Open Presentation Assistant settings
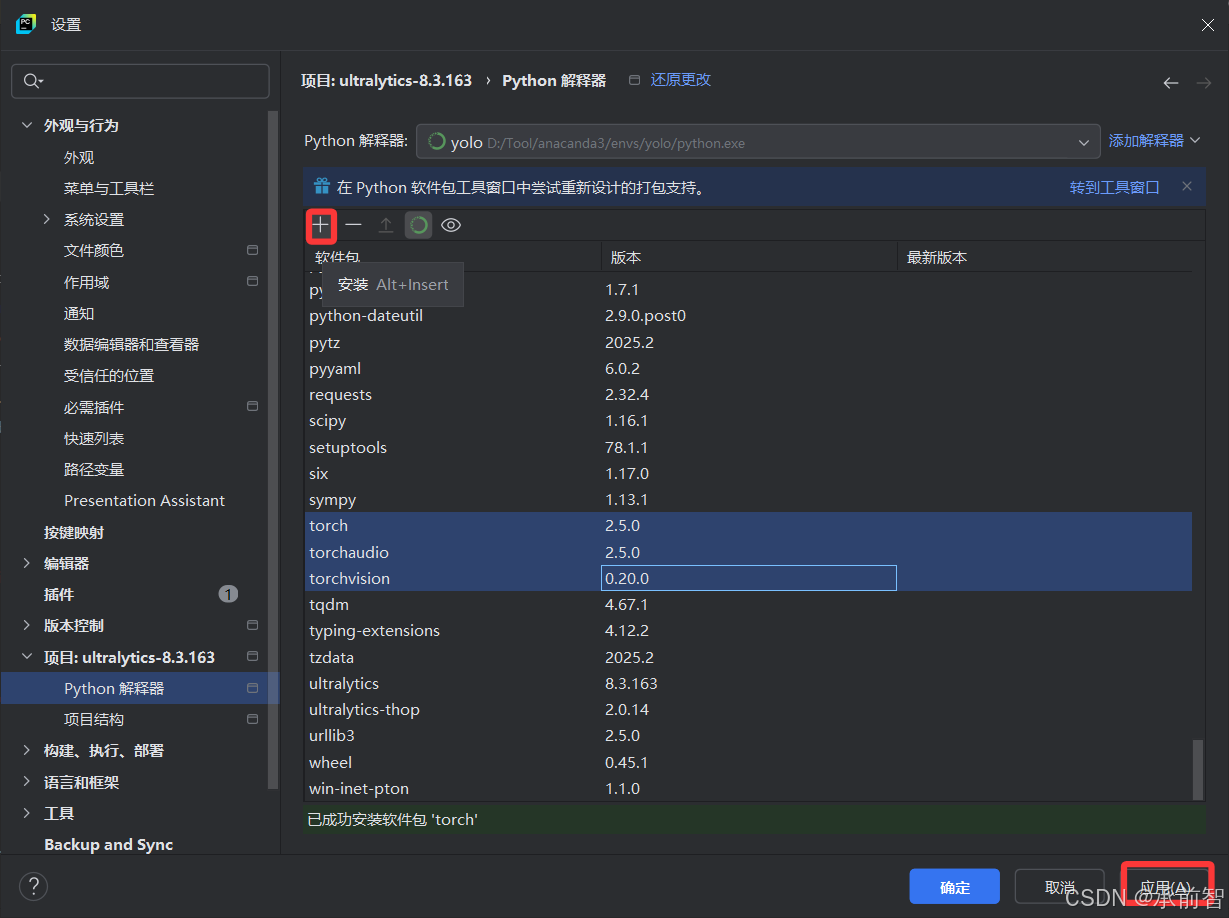1229x918 pixels. [x=144, y=500]
